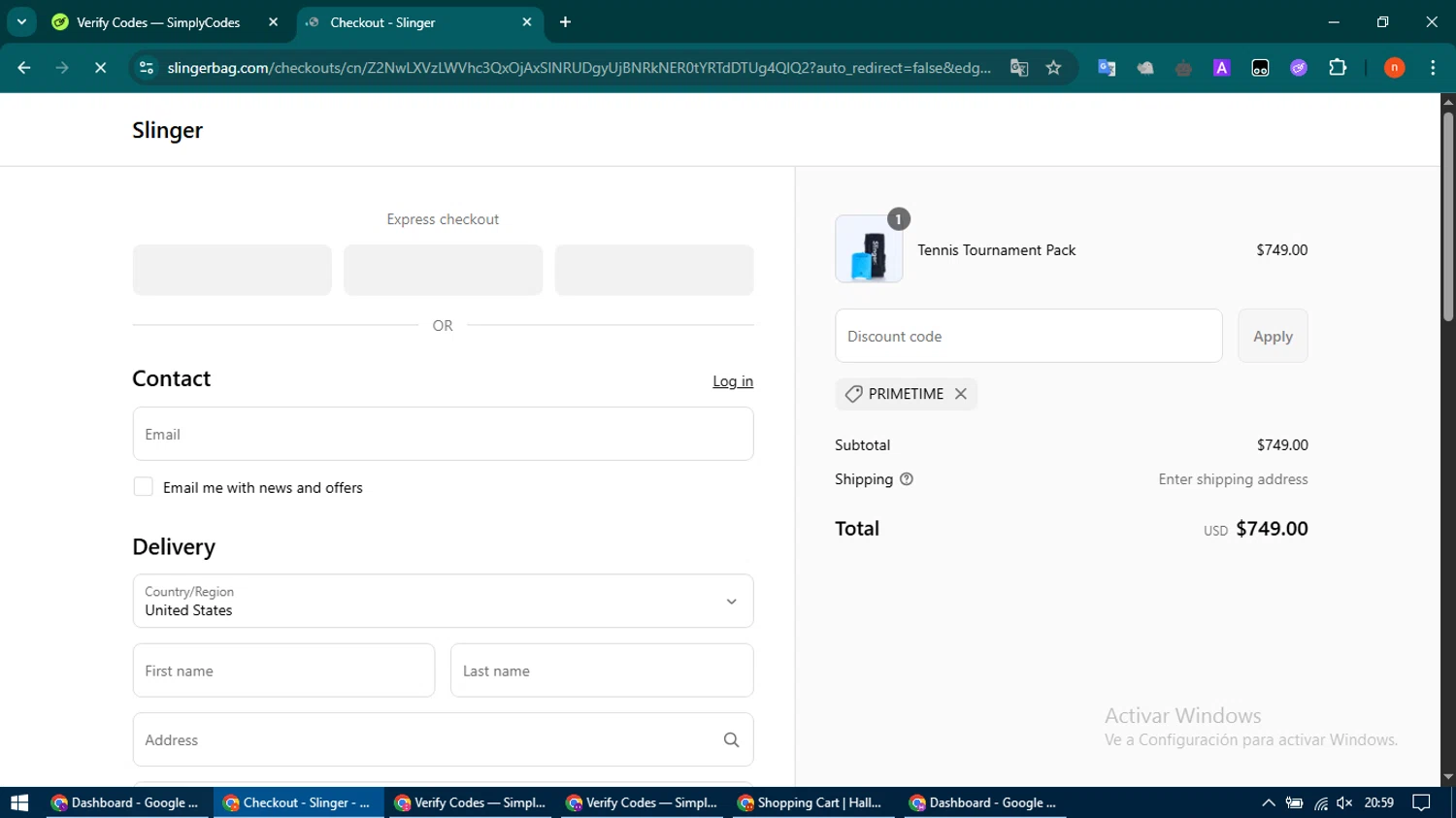Viewport: 1456px width, 818px height.
Task: Focus the Email input field
Action: pos(443,434)
